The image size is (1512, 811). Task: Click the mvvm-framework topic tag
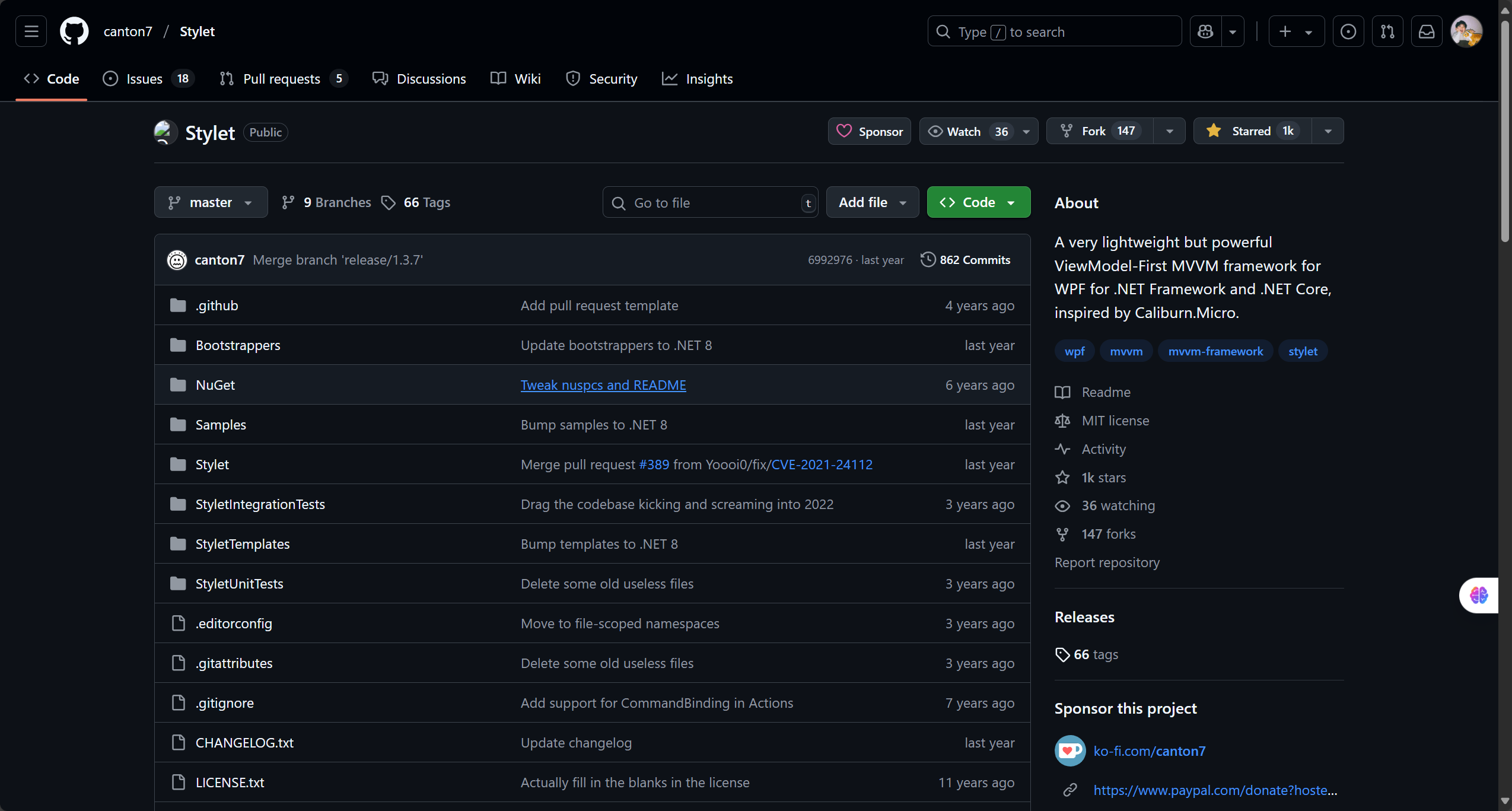[1215, 351]
